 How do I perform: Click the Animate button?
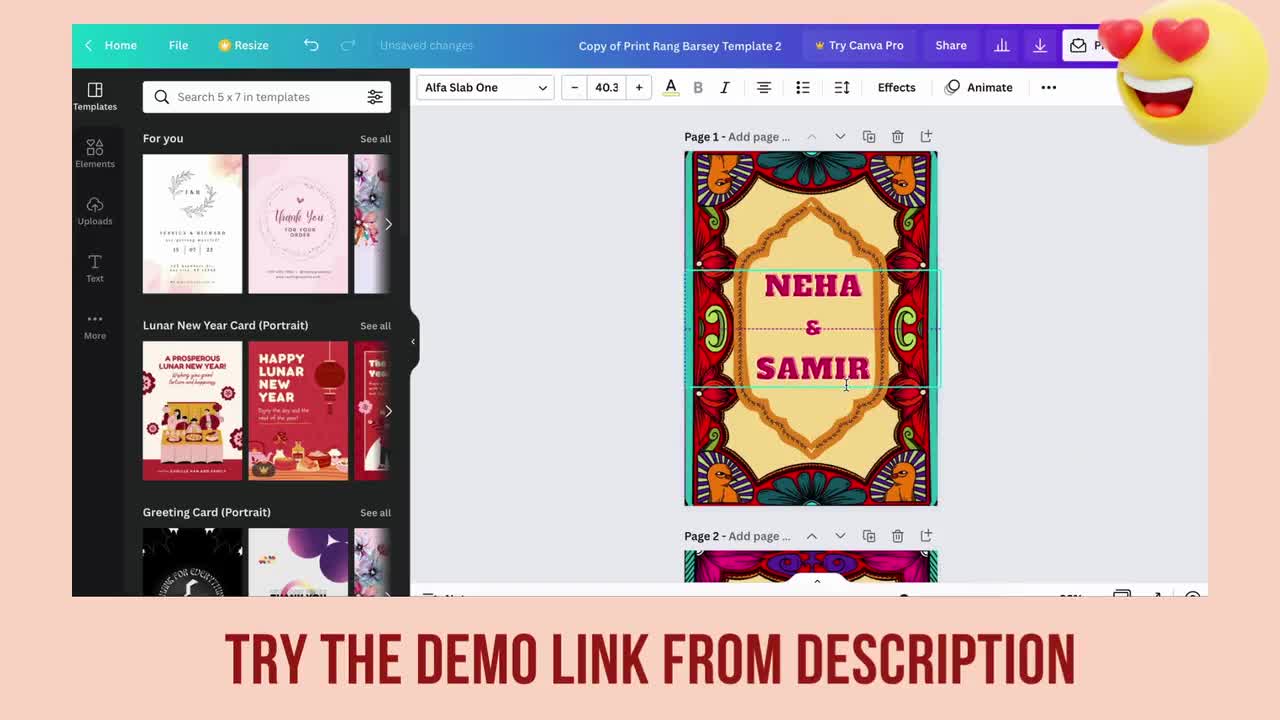pos(979,87)
